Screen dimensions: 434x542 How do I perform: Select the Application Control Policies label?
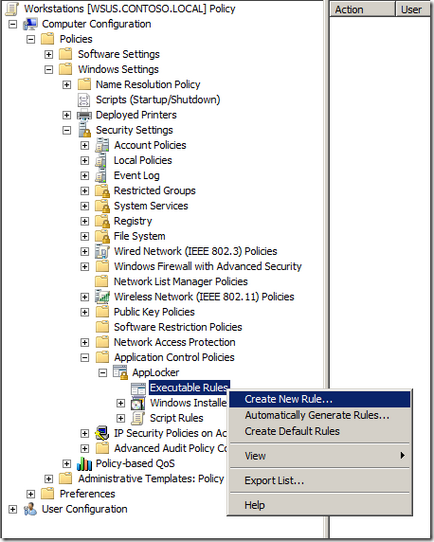pos(174,357)
